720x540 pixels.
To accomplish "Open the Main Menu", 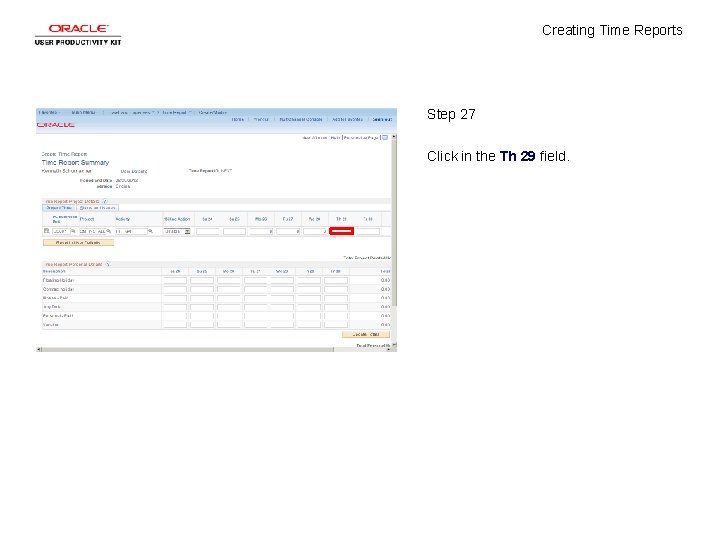I will point(84,112).
